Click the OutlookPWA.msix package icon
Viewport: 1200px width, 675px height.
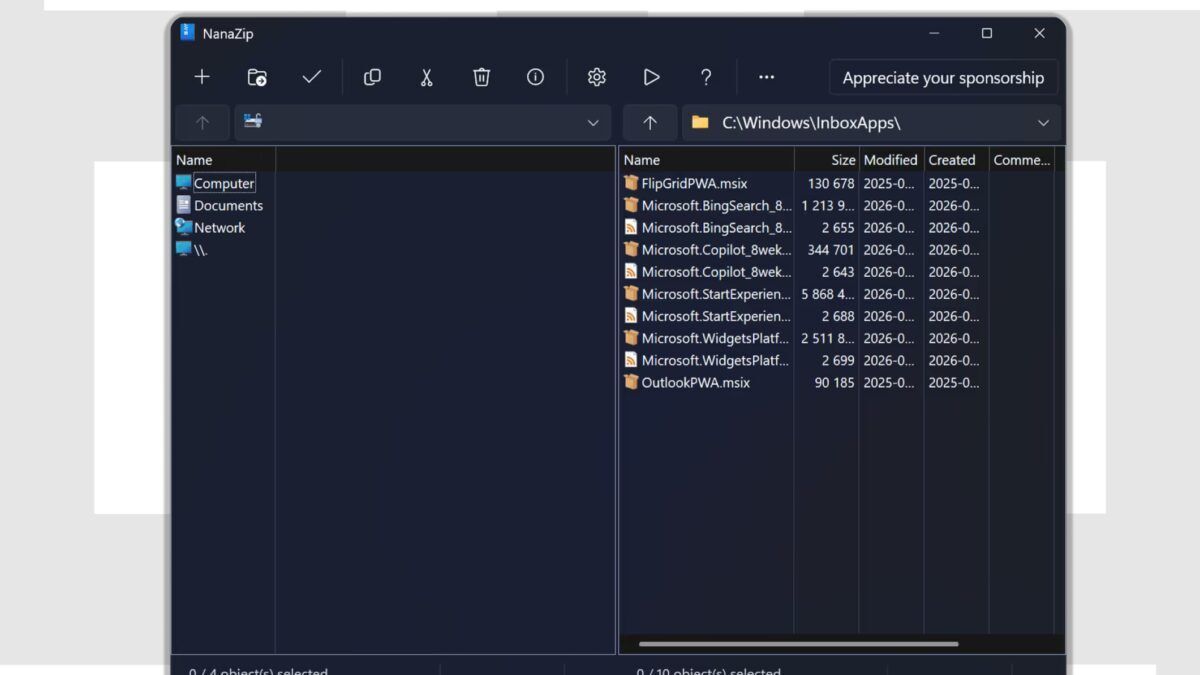pyautogui.click(x=631, y=382)
